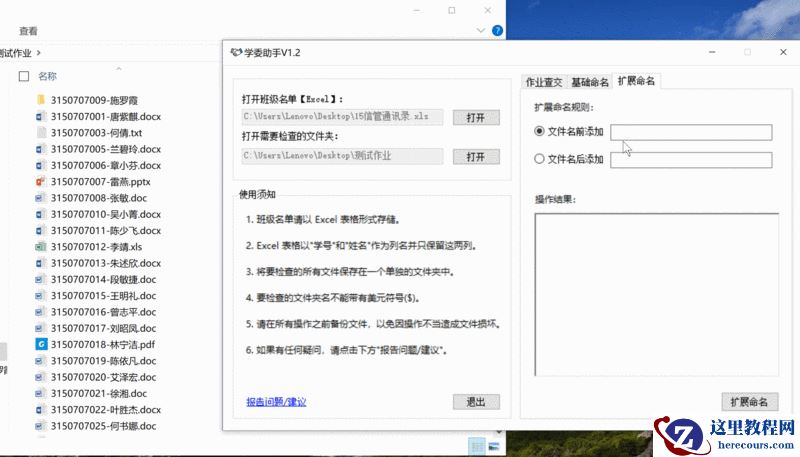The width and height of the screenshot is (800, 457).
Task: Click the 测试作业 breadcrumb in Explorer
Action: point(16,53)
